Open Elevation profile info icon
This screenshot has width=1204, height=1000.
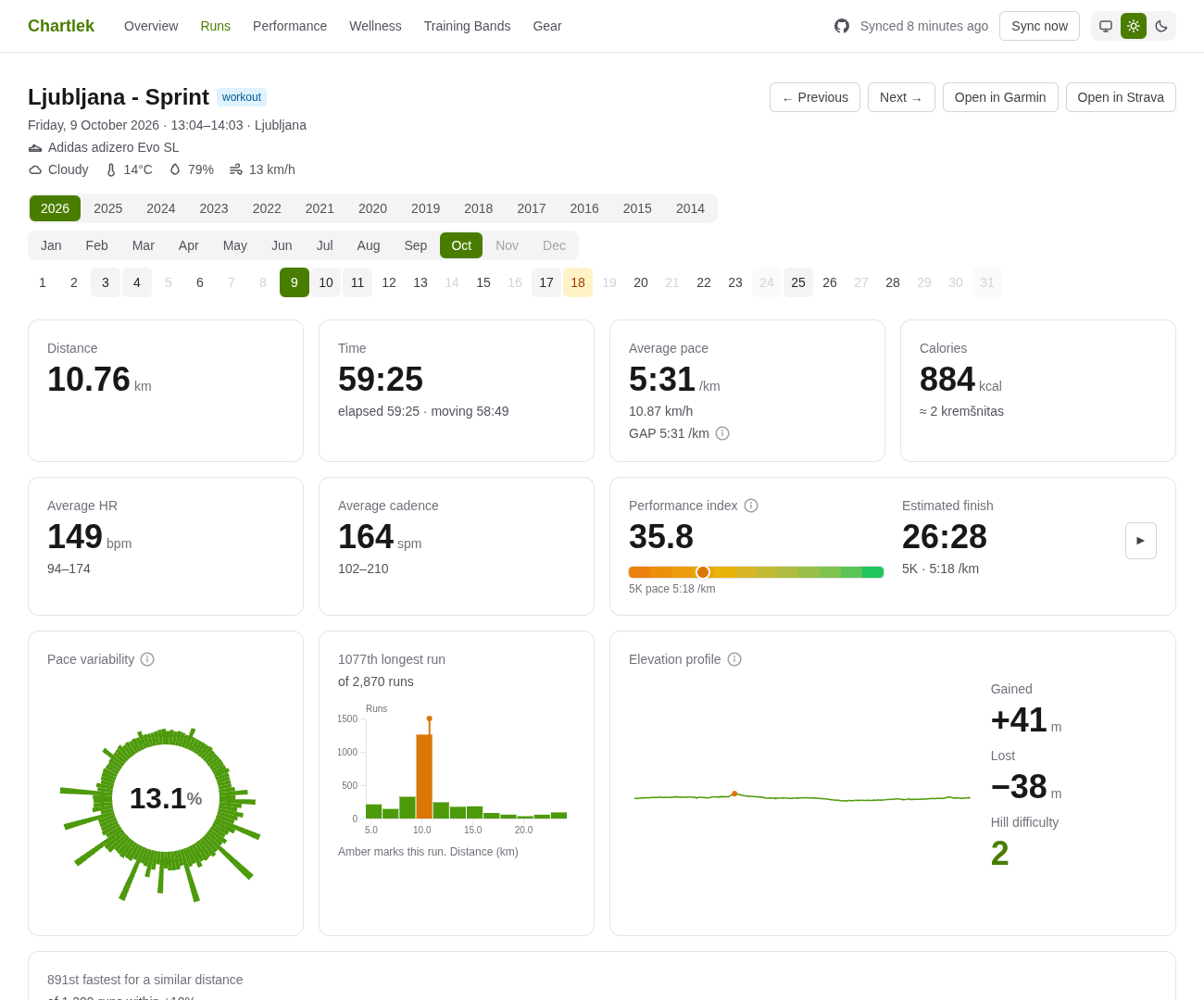point(734,659)
